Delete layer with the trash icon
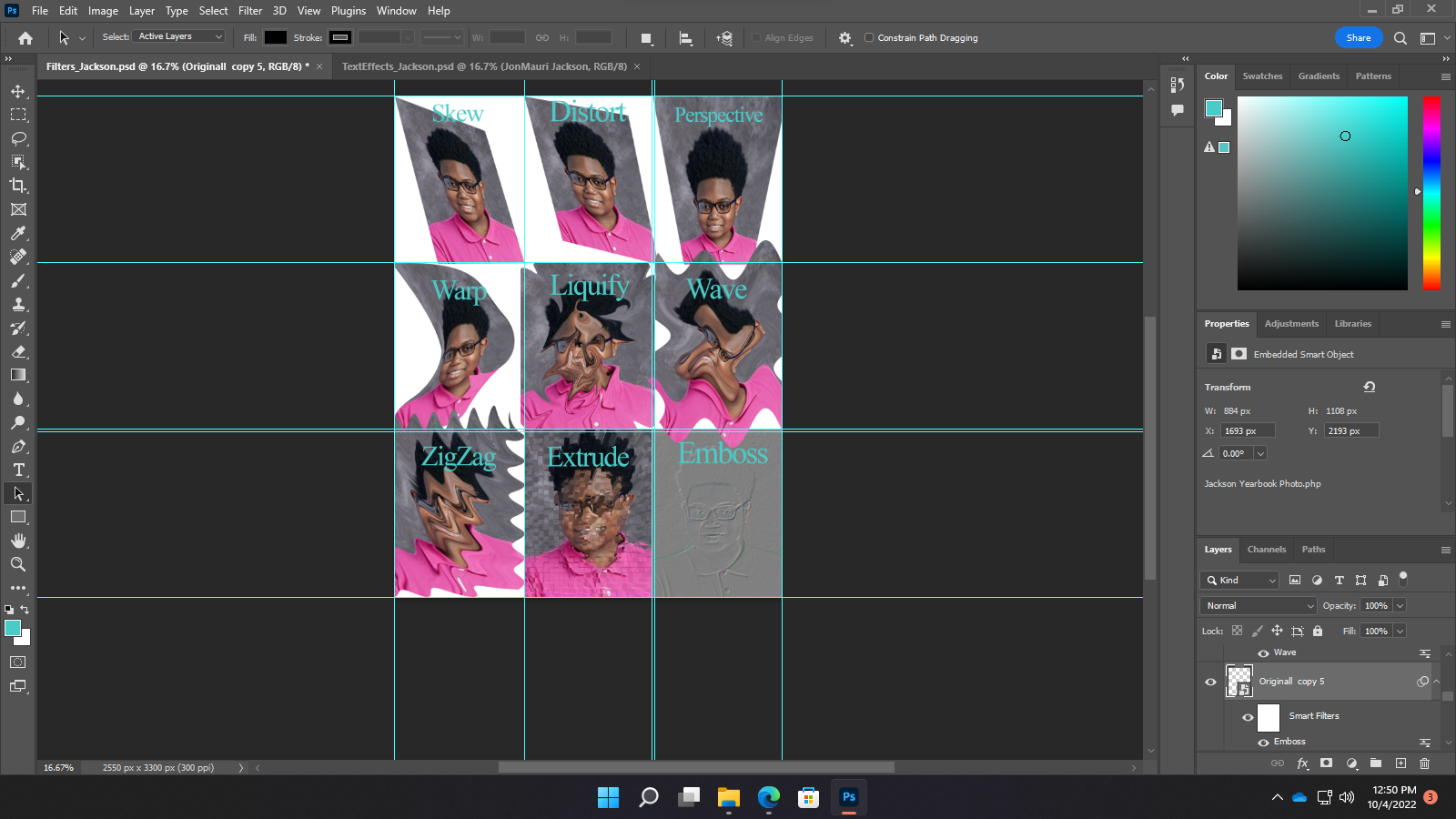The width and height of the screenshot is (1456, 819). pos(1425,763)
